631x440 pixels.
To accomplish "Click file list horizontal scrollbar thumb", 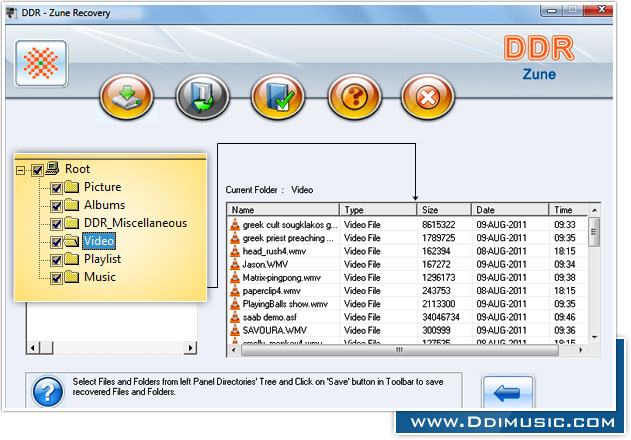I will (x=400, y=350).
